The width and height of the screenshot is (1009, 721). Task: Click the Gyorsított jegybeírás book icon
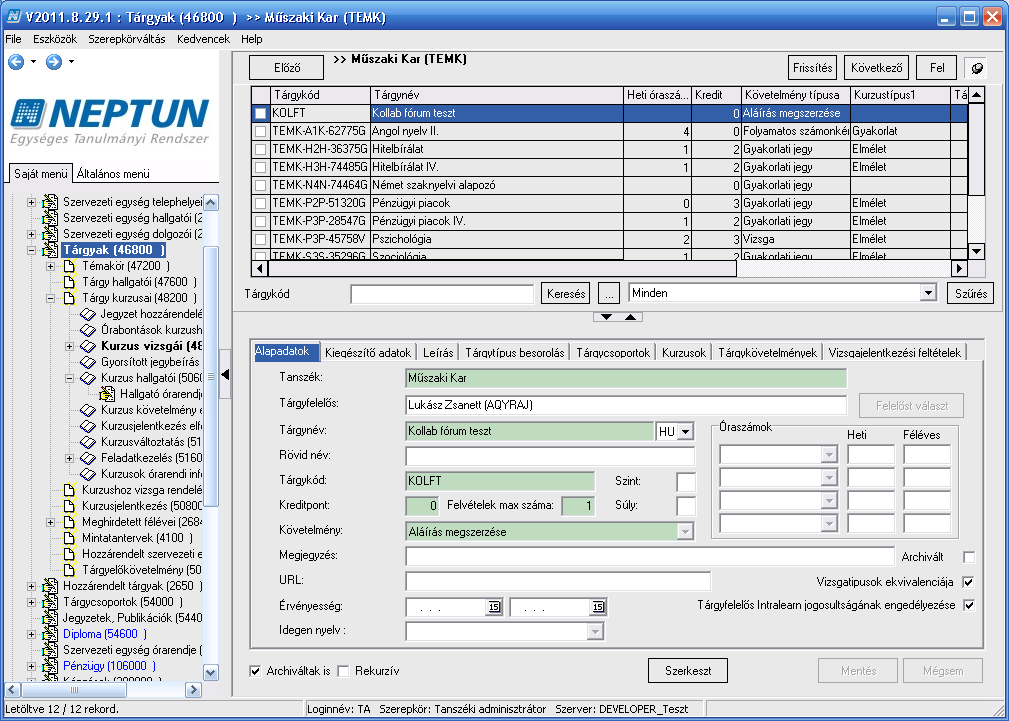pos(88,362)
